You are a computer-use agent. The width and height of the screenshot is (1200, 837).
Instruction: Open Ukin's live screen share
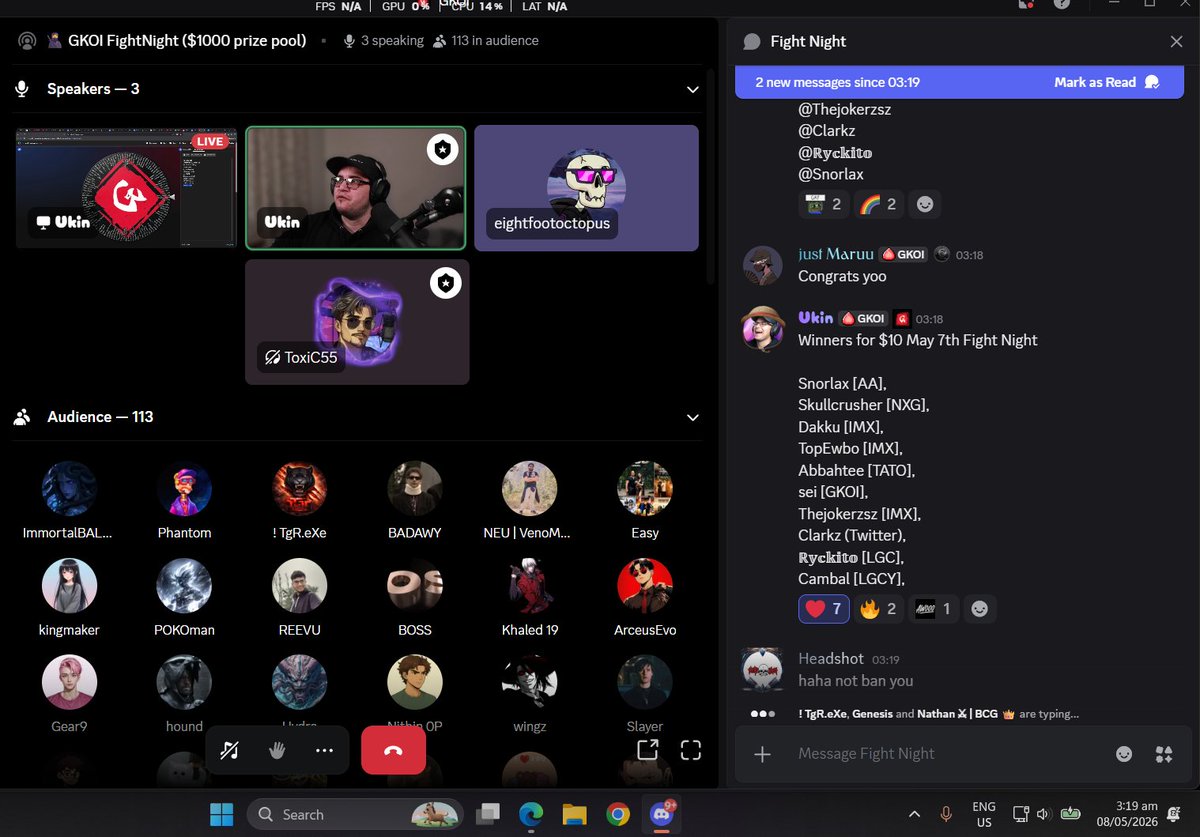[126, 187]
